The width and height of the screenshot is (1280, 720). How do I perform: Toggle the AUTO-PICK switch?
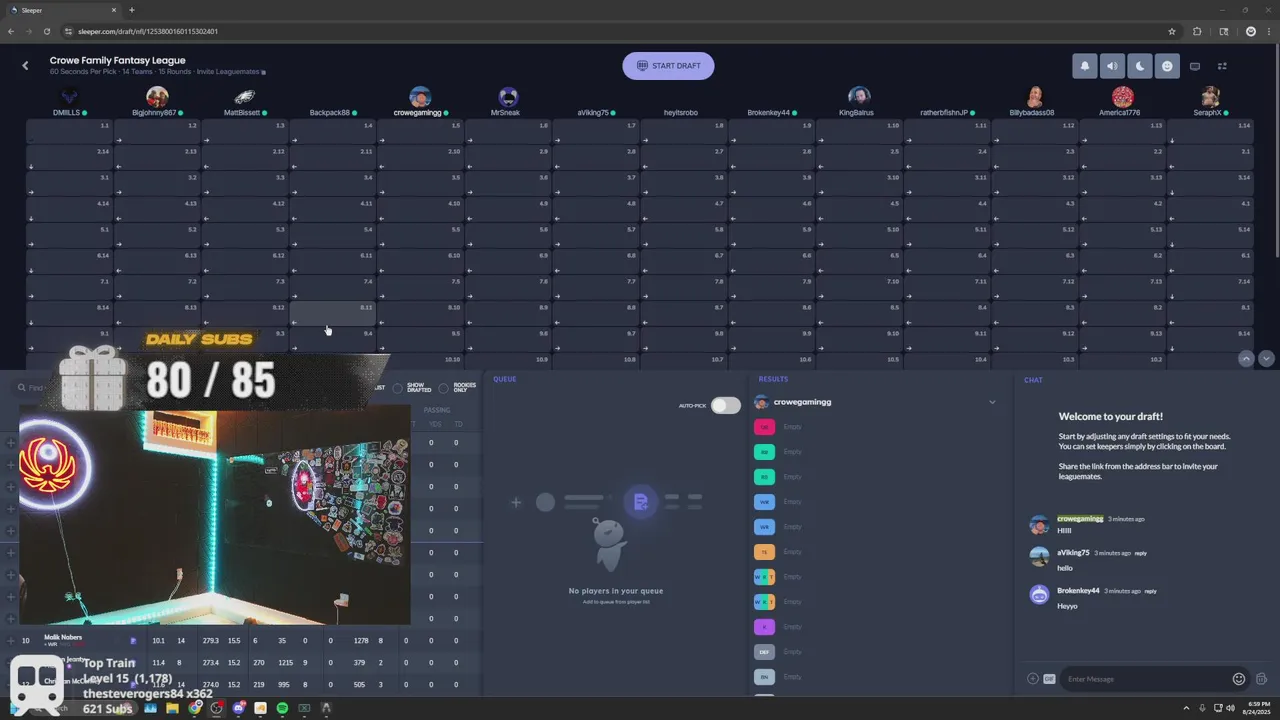point(726,405)
